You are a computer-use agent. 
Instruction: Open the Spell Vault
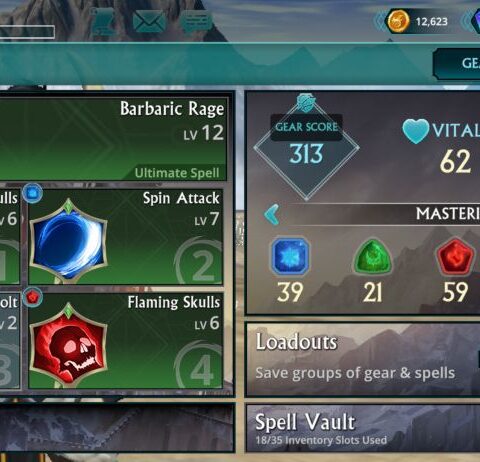point(363,428)
